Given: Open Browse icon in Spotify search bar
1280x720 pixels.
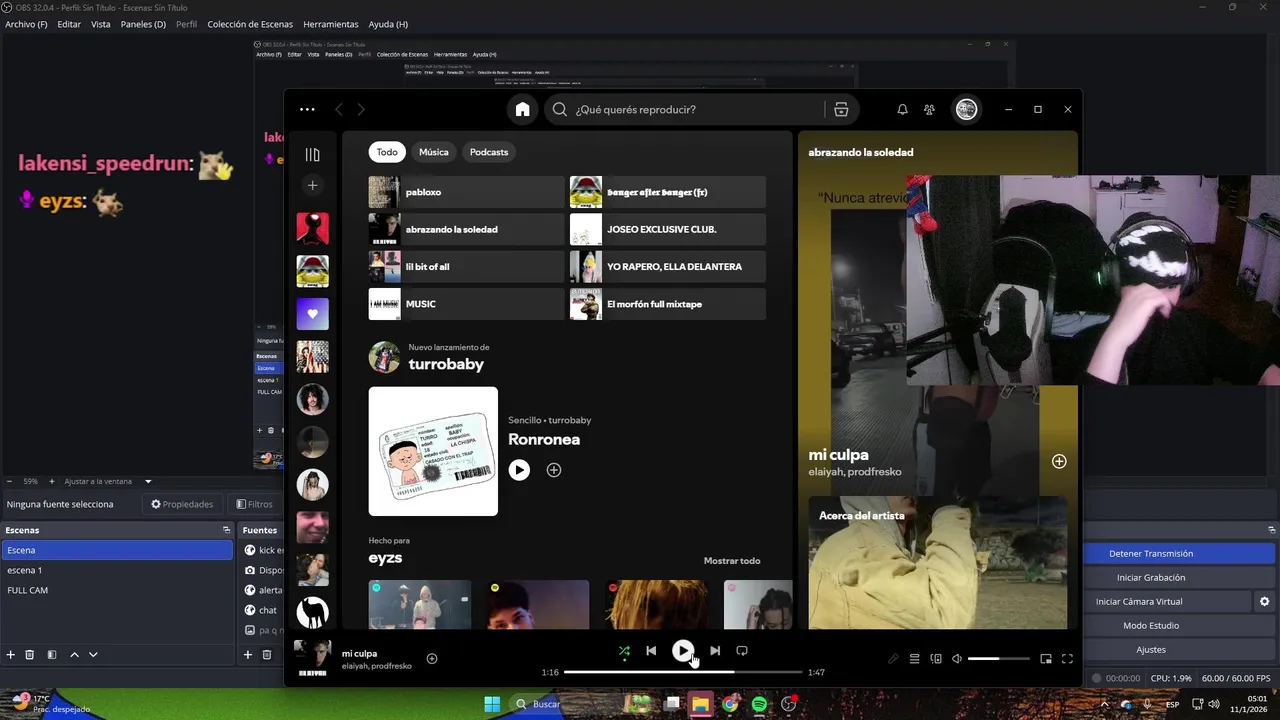Looking at the screenshot, I should [x=841, y=110].
